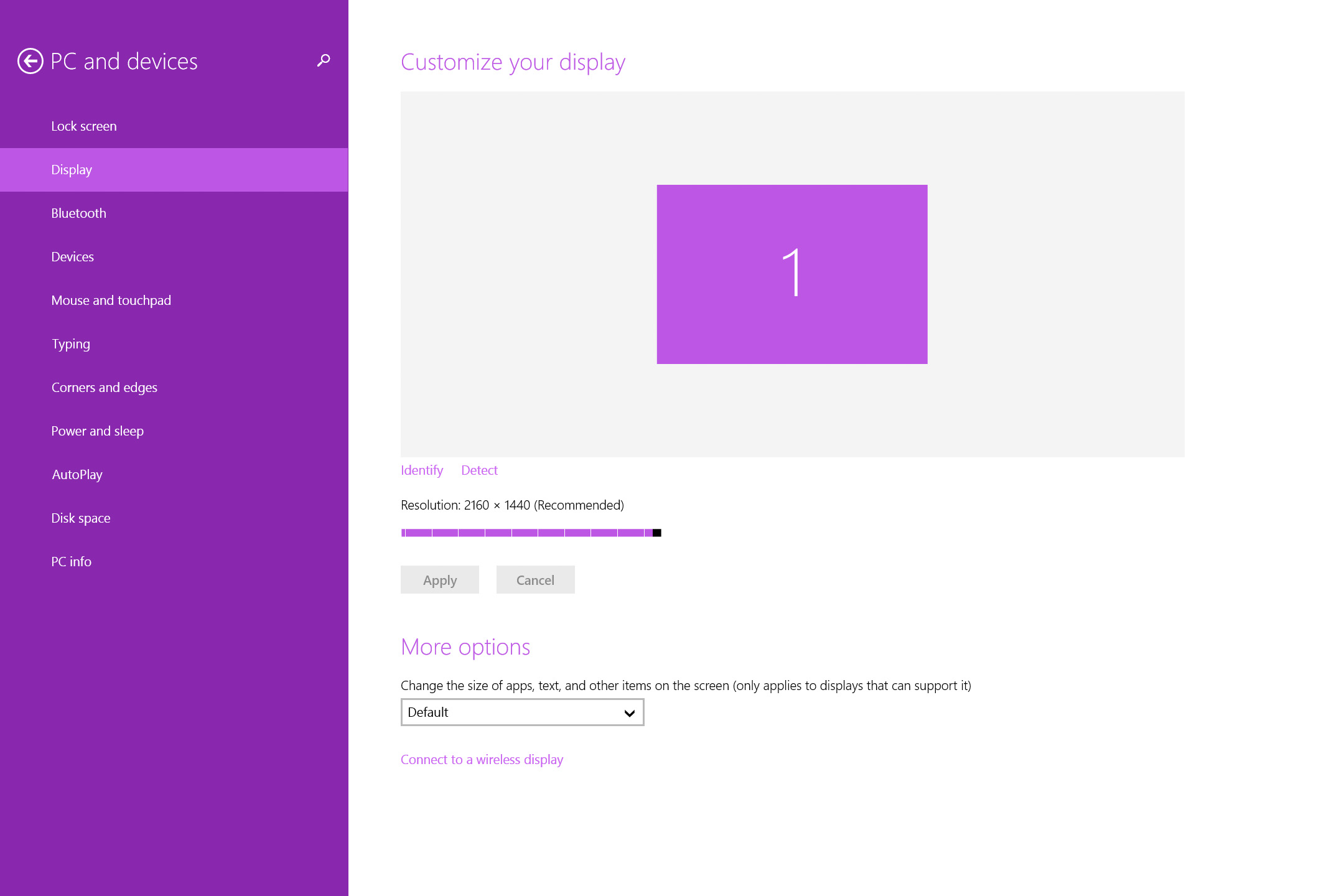This screenshot has width=1344, height=896.
Task: Click the resolution slider thumb
Action: click(656, 533)
